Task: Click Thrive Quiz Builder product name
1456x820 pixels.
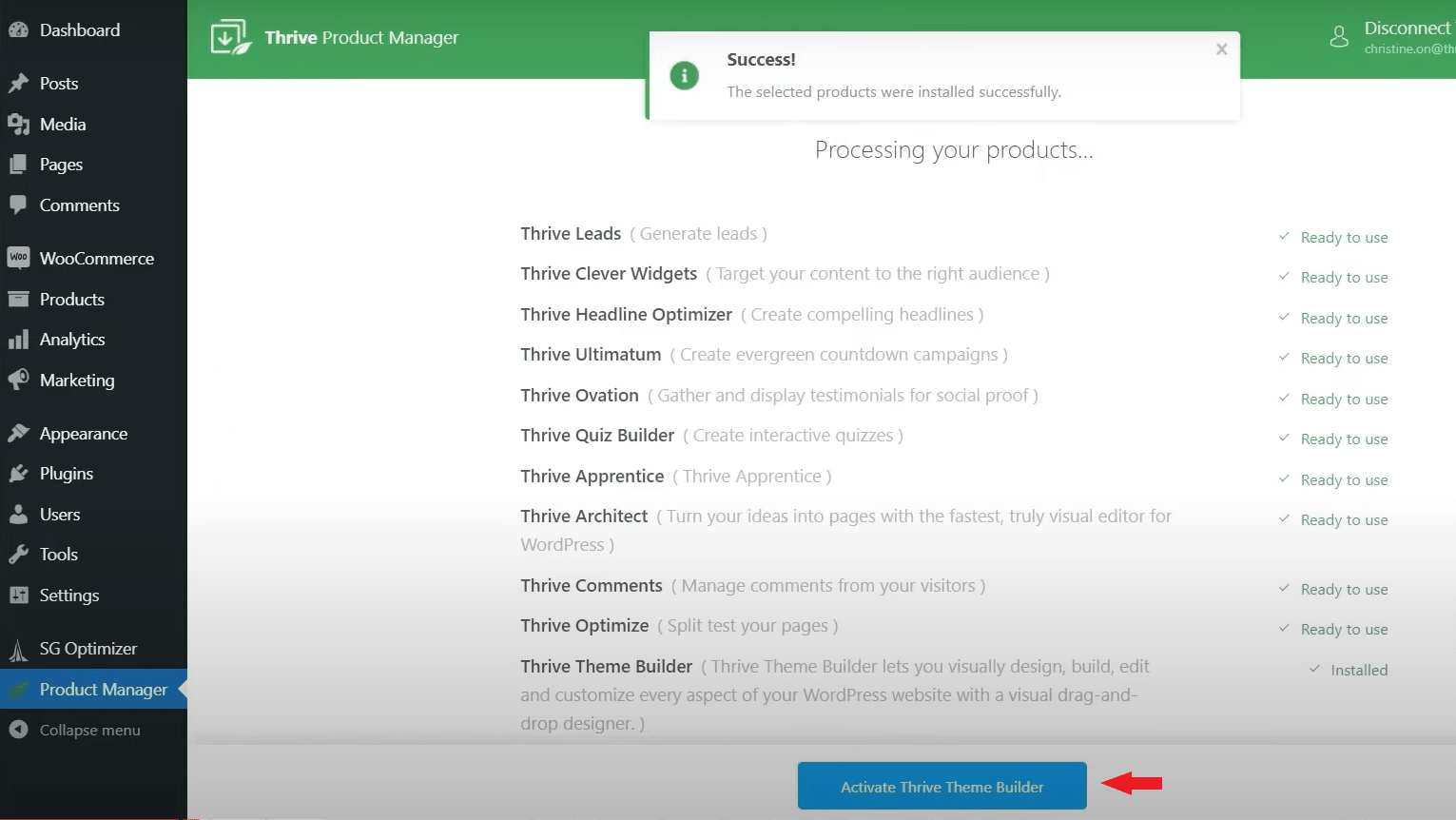Action: pos(597,436)
